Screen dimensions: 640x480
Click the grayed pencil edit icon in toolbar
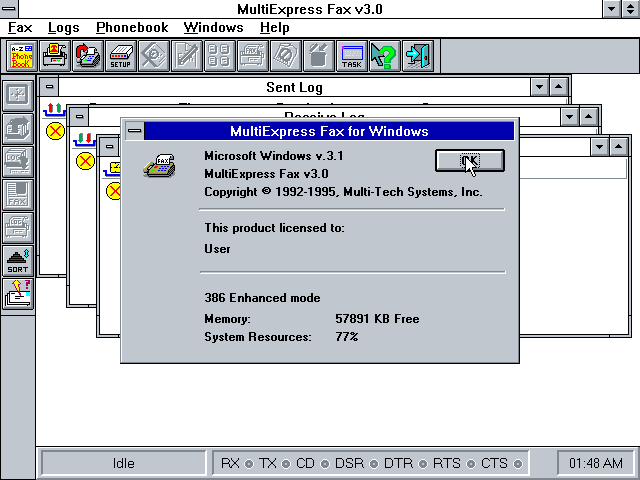(x=187, y=56)
